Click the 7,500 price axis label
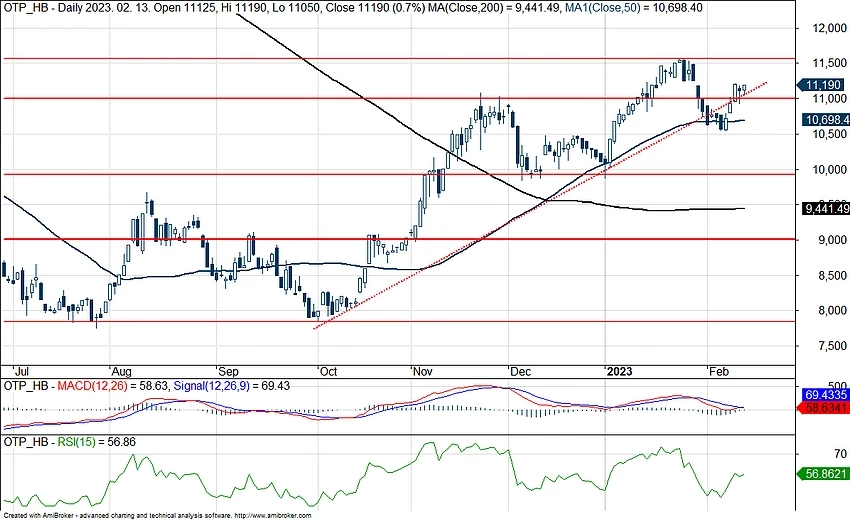This screenshot has height=520, width=850. pyautogui.click(x=832, y=346)
